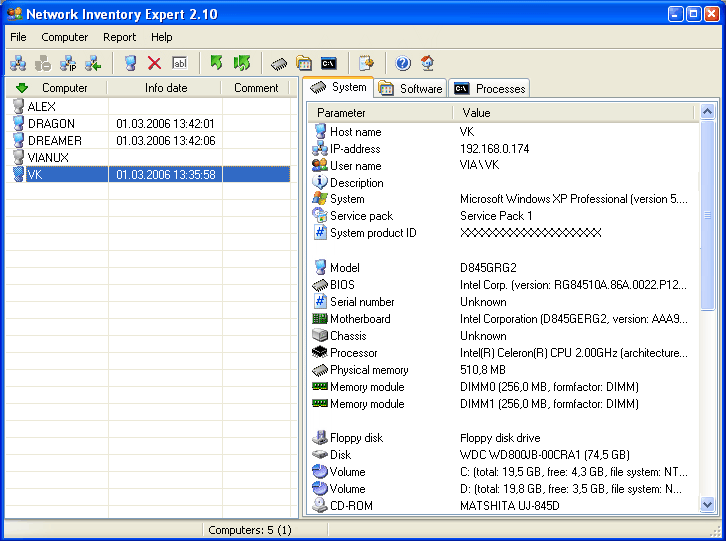The height and width of the screenshot is (541, 726).
Task: Click the home page toolbar icon
Action: [427, 63]
